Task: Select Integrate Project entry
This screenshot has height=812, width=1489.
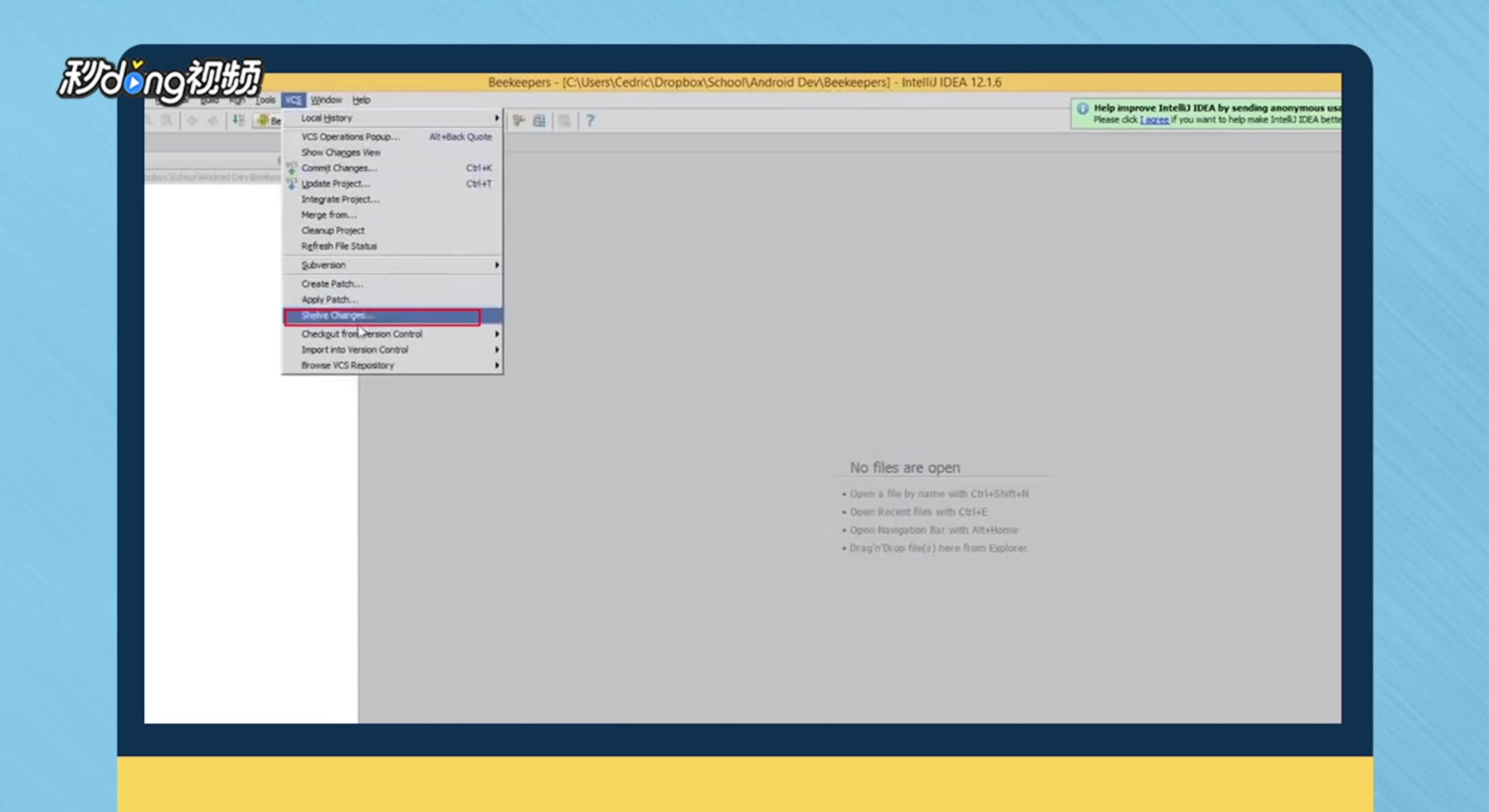Action: [393, 199]
